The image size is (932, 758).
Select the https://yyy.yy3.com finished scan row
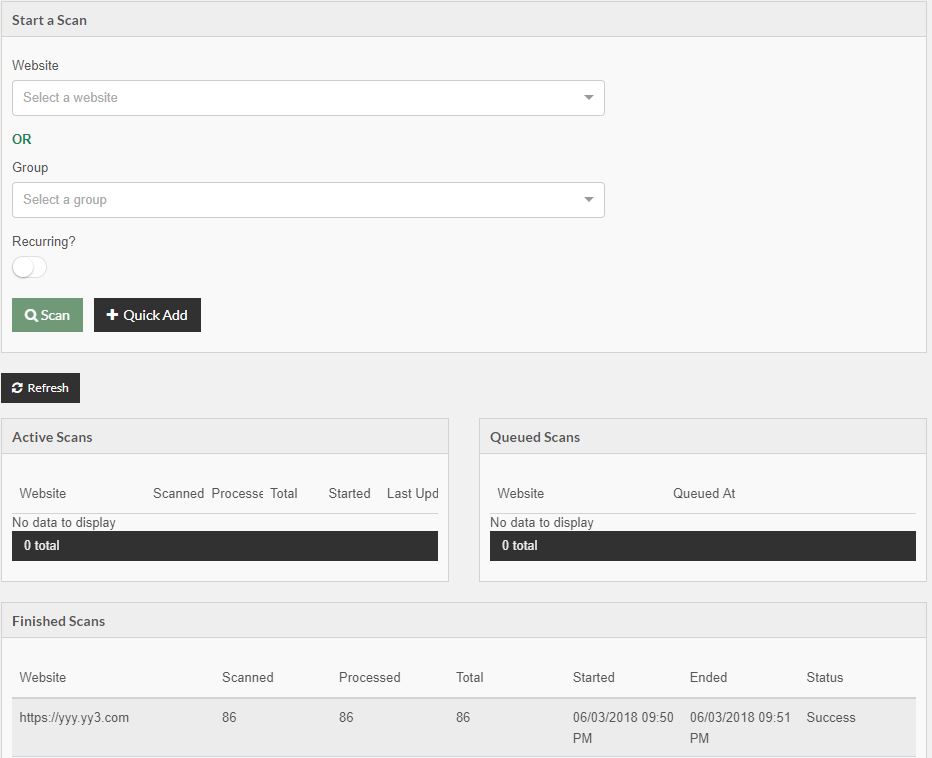coord(464,728)
